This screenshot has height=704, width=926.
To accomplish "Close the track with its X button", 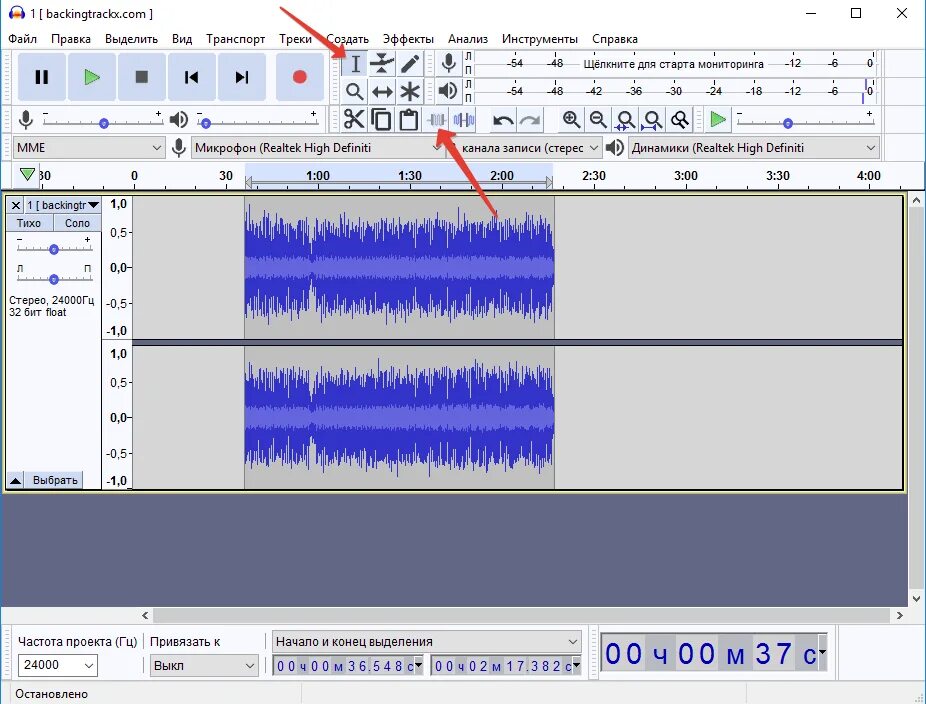I will coord(15,206).
